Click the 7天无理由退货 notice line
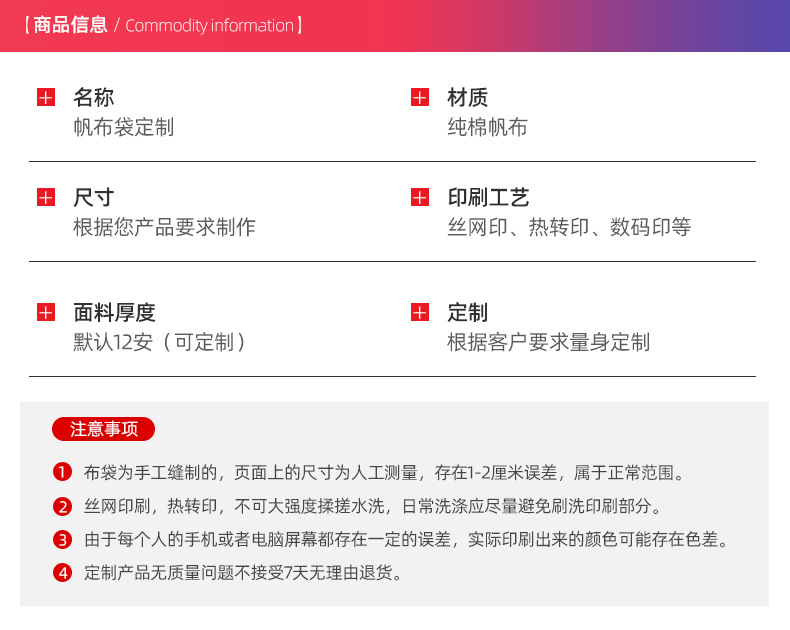 (243, 573)
